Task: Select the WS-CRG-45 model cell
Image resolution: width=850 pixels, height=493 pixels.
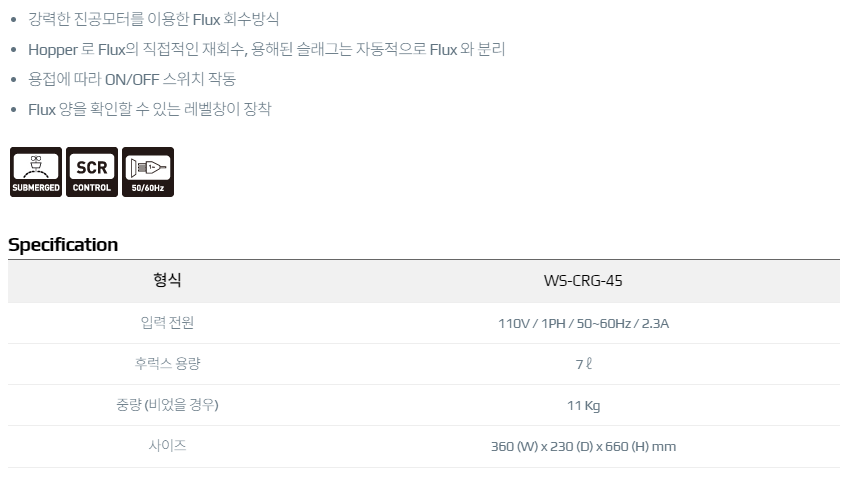Action: pos(583,281)
